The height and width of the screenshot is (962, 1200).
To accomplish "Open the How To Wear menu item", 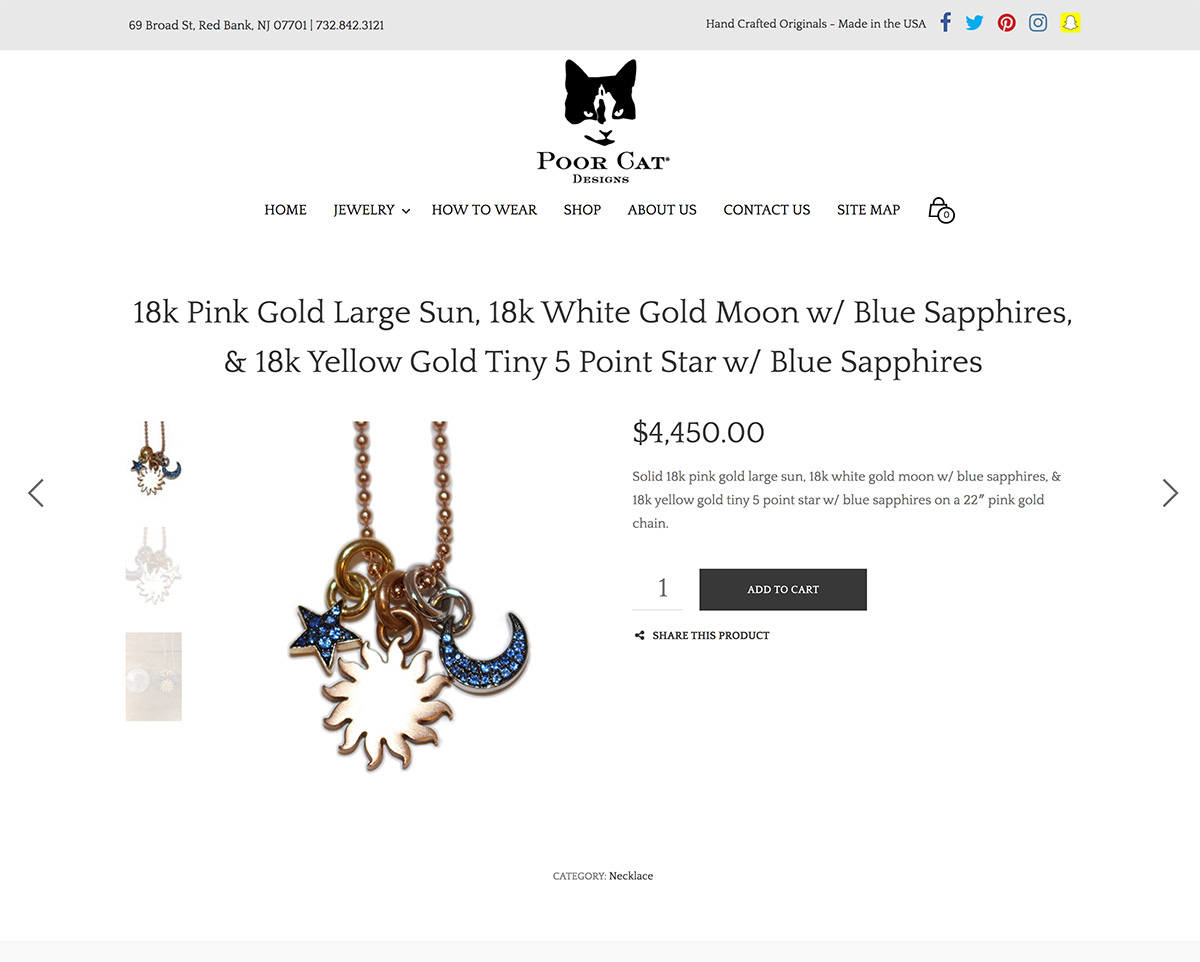I will click(484, 210).
